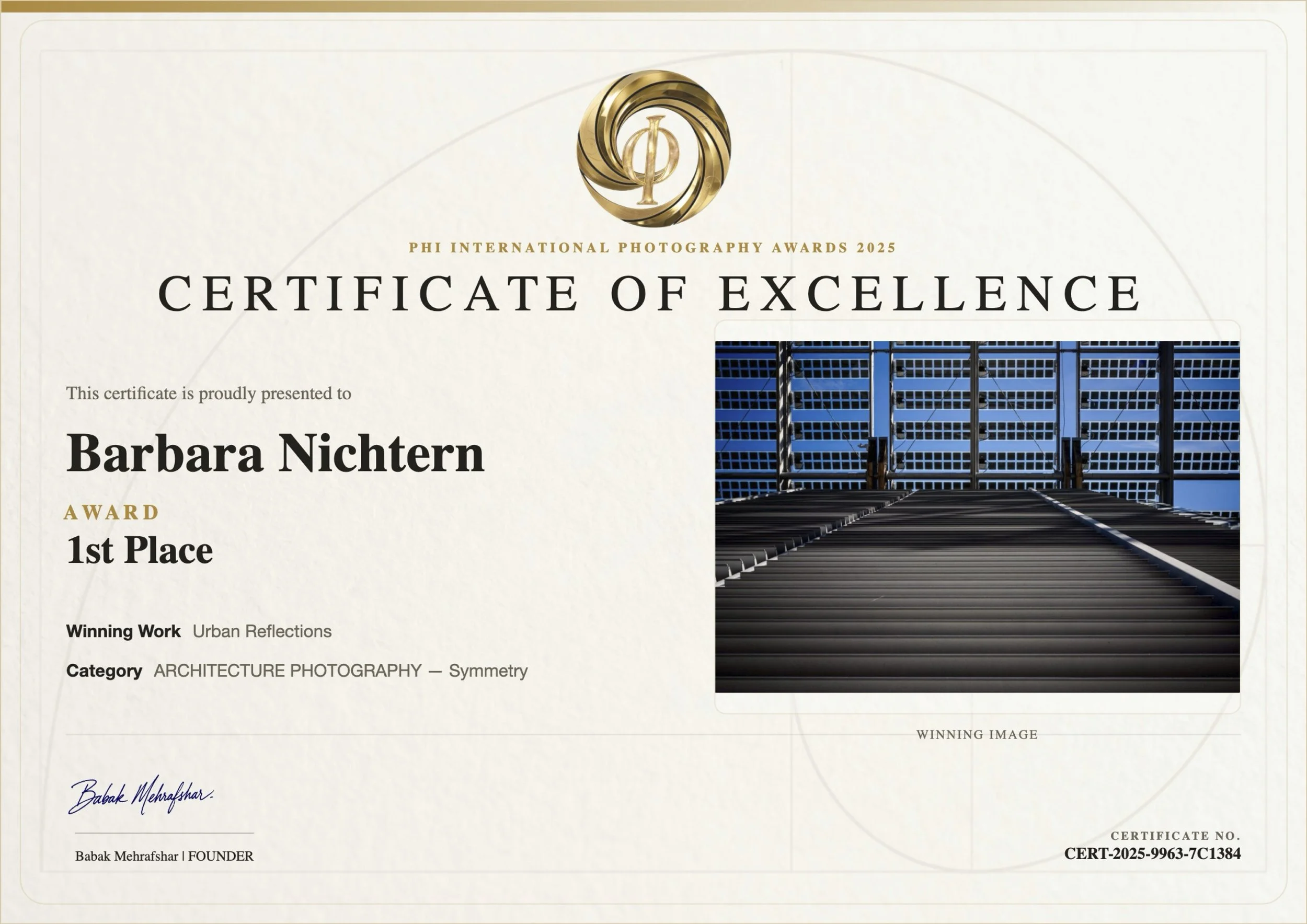Click the 'CERTIFICATE NO.' label
Viewport: 1307px width, 924px height.
(1175, 836)
